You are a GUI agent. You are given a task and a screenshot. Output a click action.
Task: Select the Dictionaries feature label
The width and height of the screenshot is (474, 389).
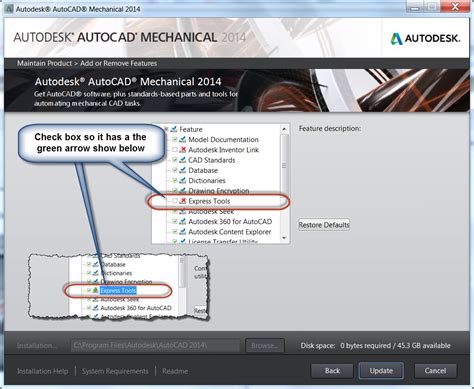point(207,181)
